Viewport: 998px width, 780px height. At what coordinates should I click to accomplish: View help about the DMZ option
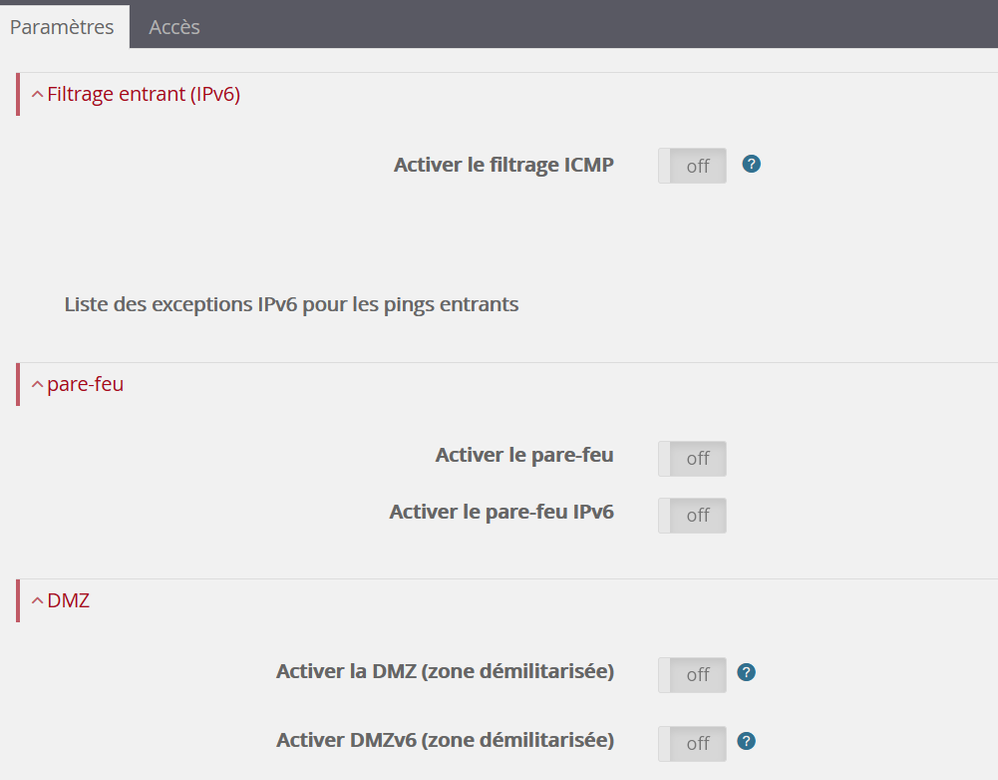[746, 673]
